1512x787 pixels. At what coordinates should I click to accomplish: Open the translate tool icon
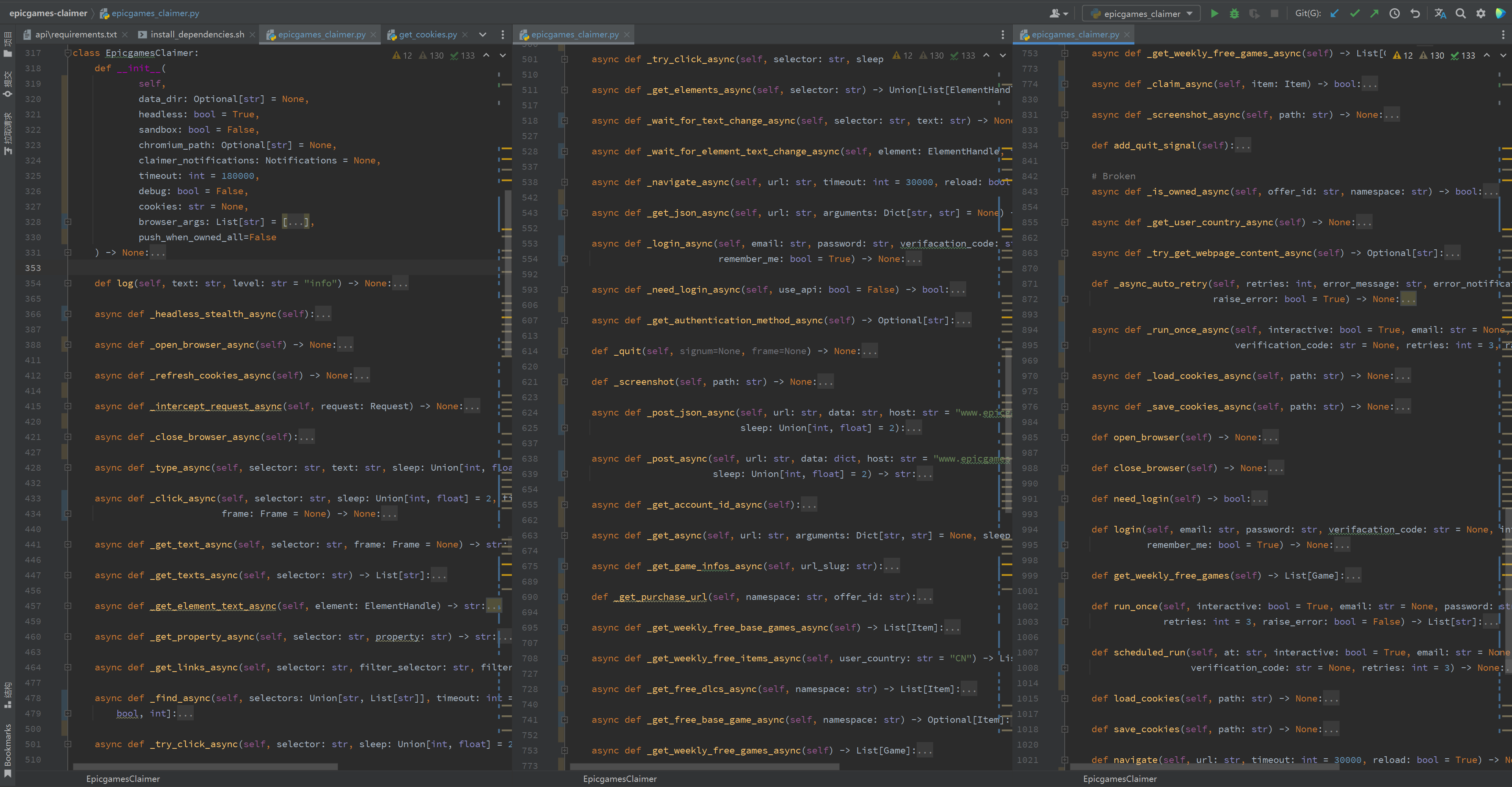(1440, 13)
